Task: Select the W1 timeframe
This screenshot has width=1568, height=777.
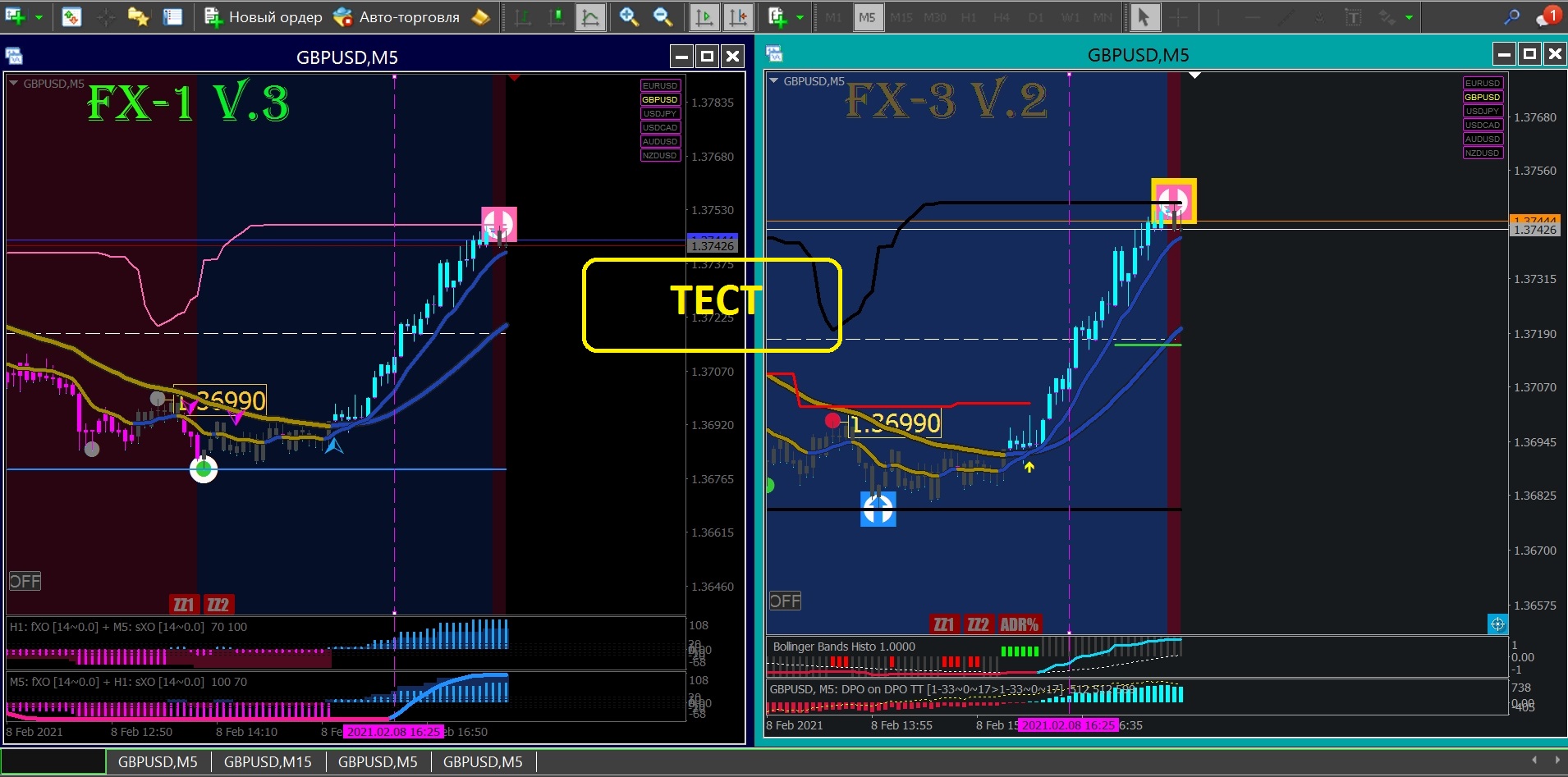Action: coord(1070,17)
